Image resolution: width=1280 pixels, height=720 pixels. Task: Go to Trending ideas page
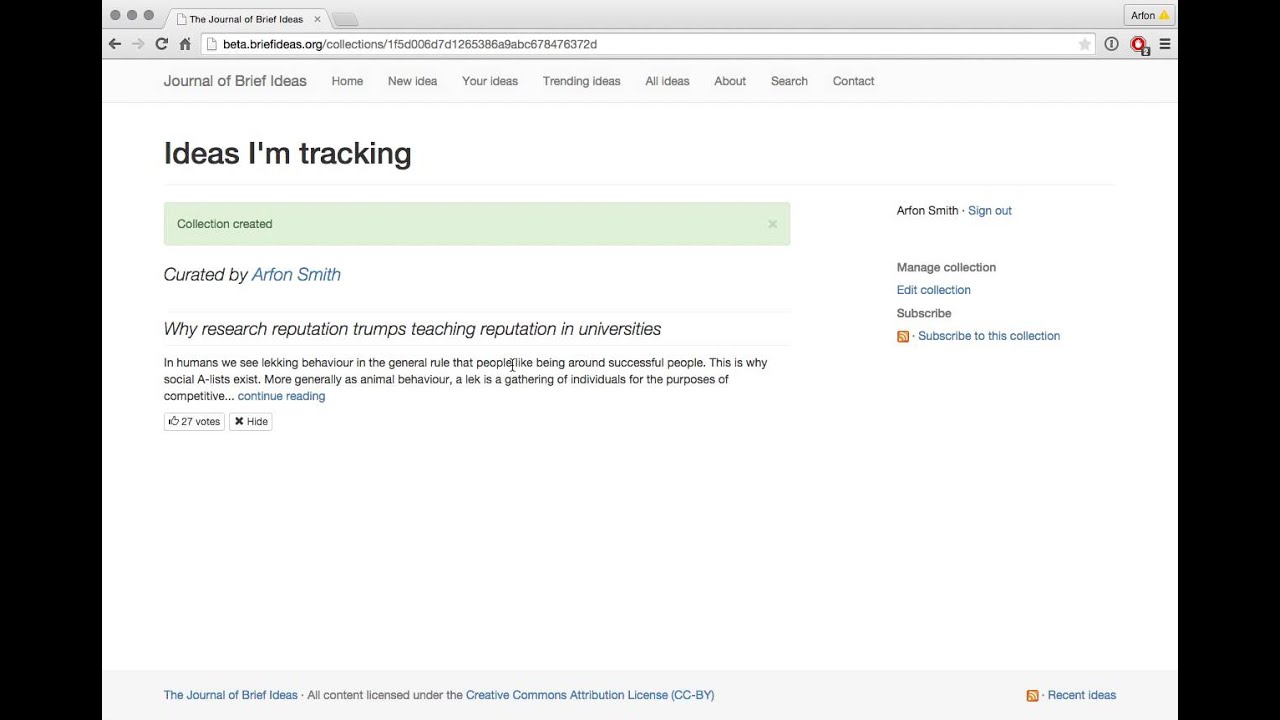click(x=581, y=81)
